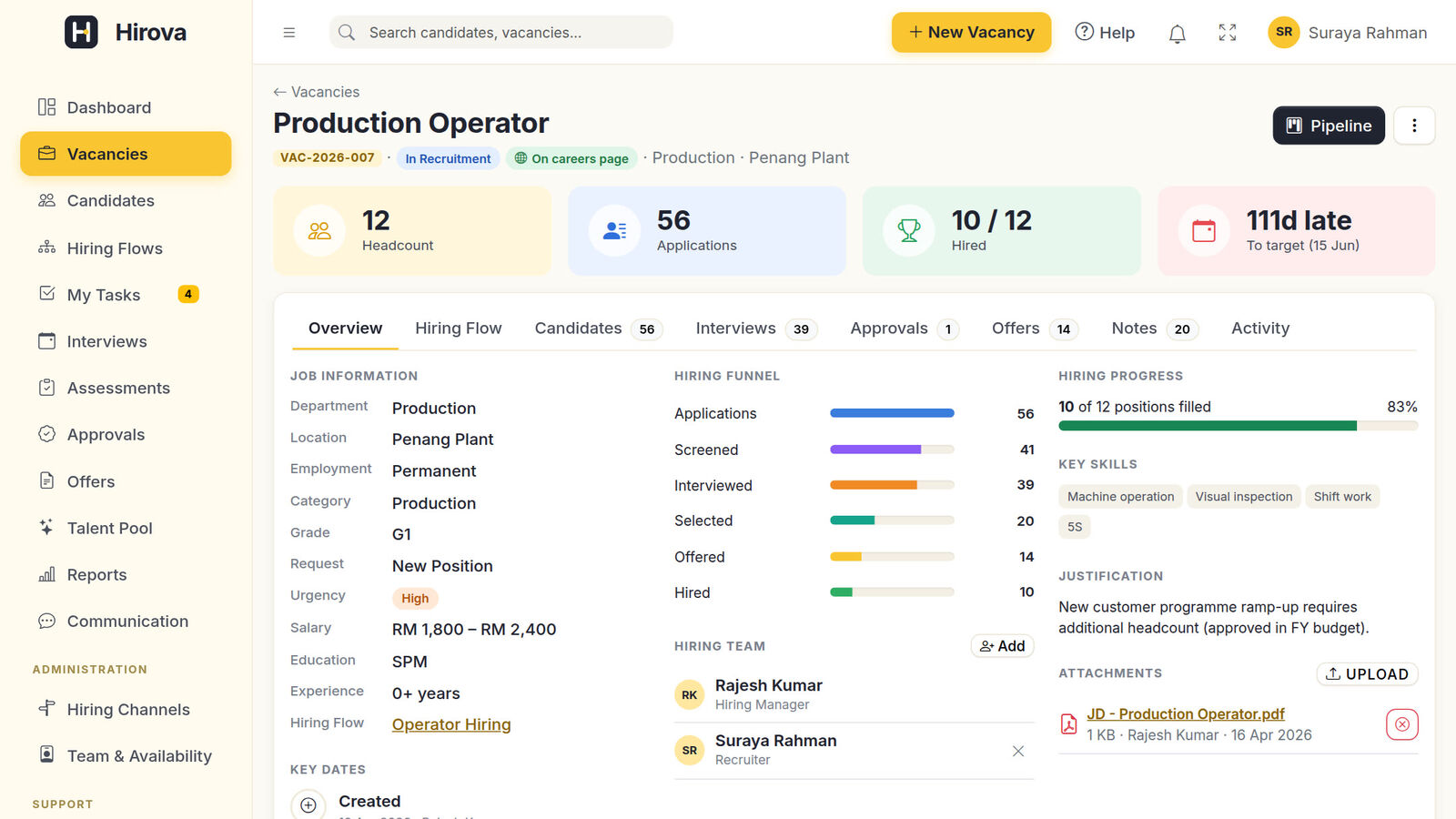1456x819 pixels.
Task: Click the New Vacancy button
Action: [x=971, y=32]
